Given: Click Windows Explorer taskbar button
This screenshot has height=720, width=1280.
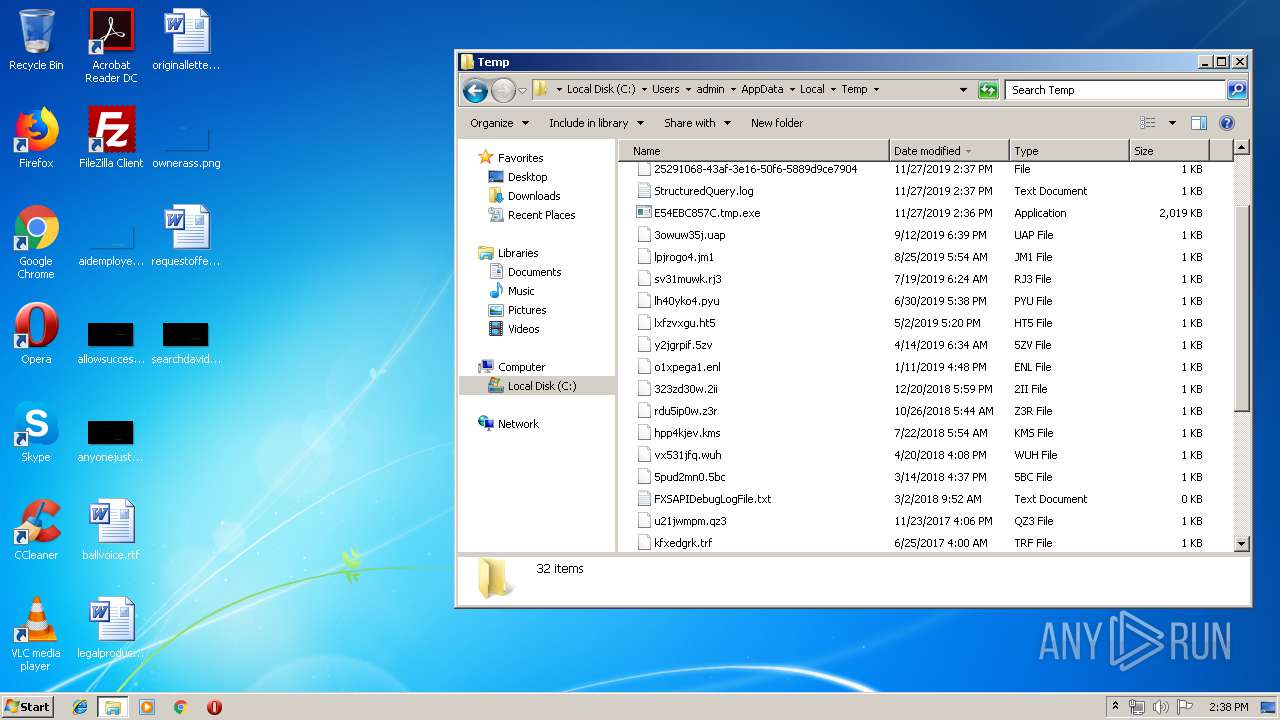Looking at the screenshot, I should [x=113, y=707].
